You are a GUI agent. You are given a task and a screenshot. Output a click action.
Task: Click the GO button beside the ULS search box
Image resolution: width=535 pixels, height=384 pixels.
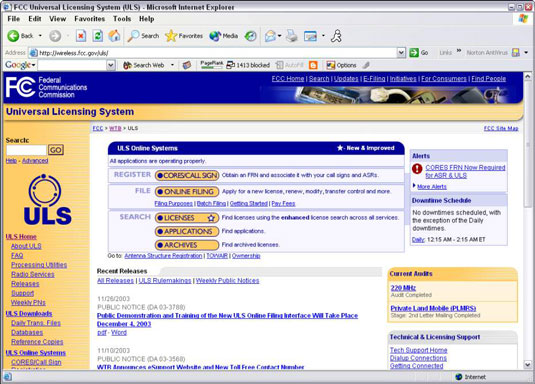point(56,150)
